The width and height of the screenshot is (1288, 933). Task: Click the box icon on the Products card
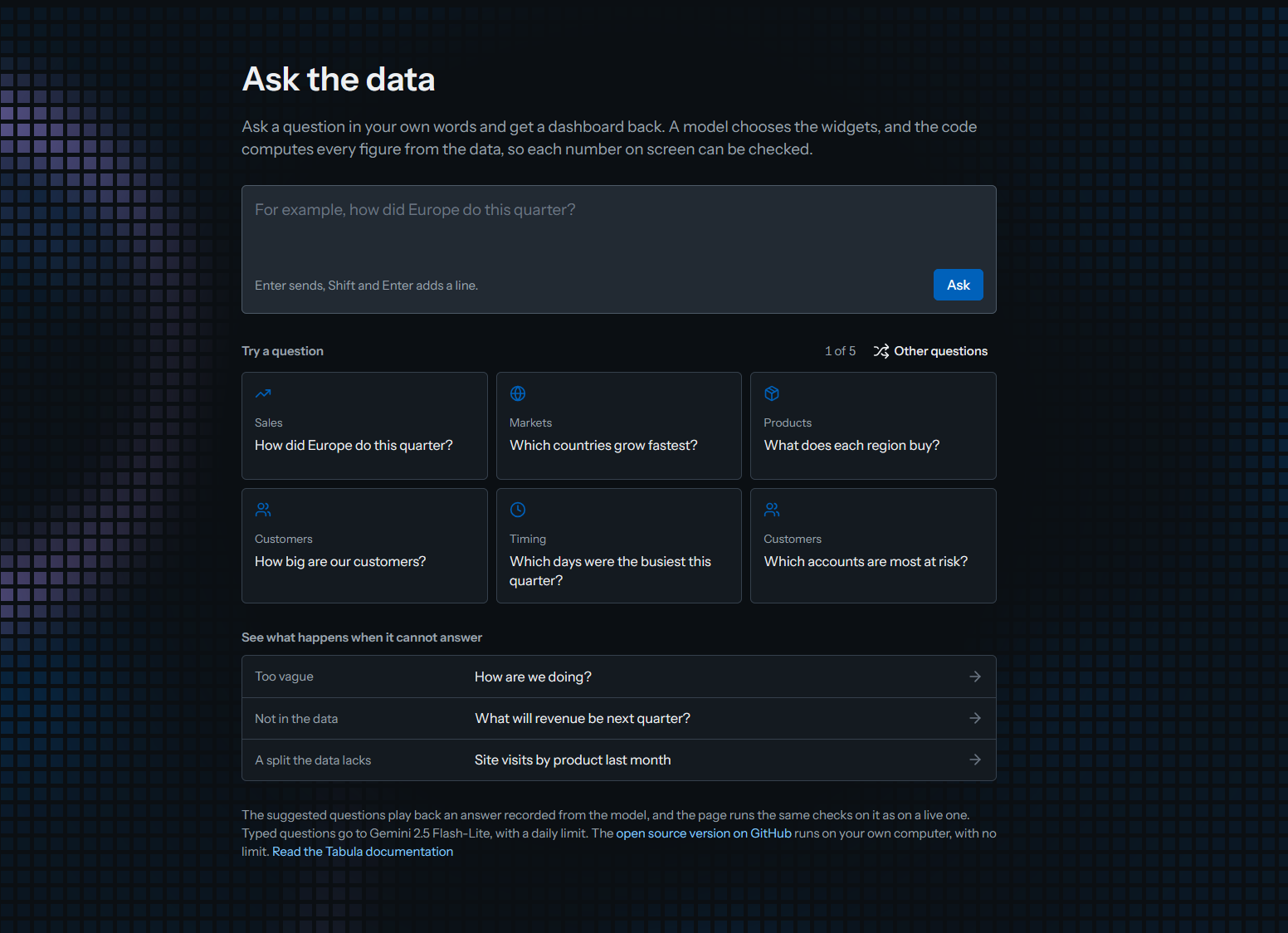[772, 393]
